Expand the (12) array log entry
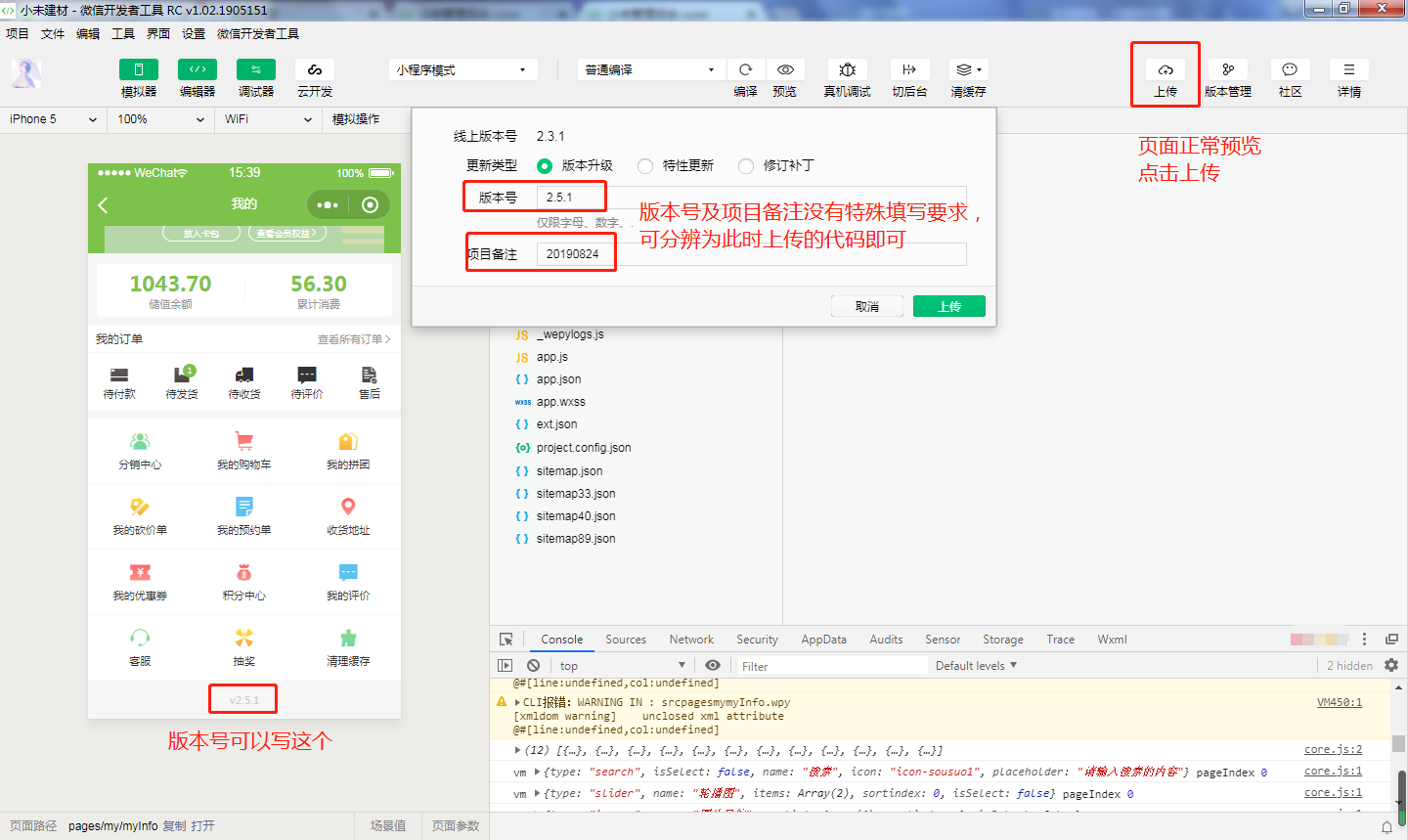 pos(517,750)
